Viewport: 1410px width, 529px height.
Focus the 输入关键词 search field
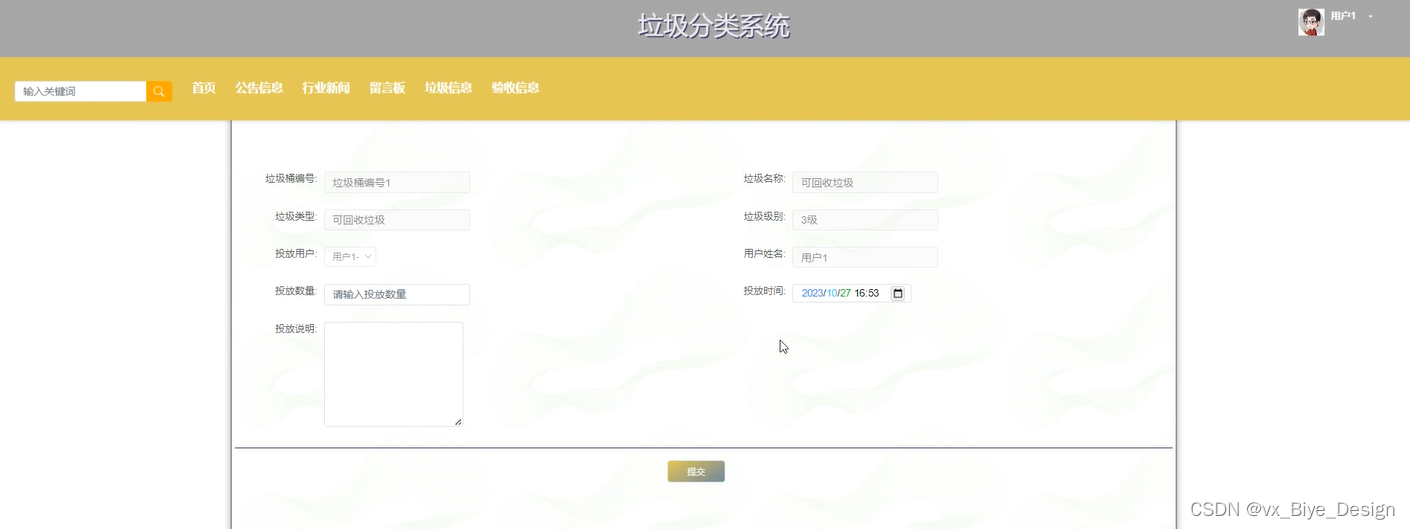[x=81, y=91]
